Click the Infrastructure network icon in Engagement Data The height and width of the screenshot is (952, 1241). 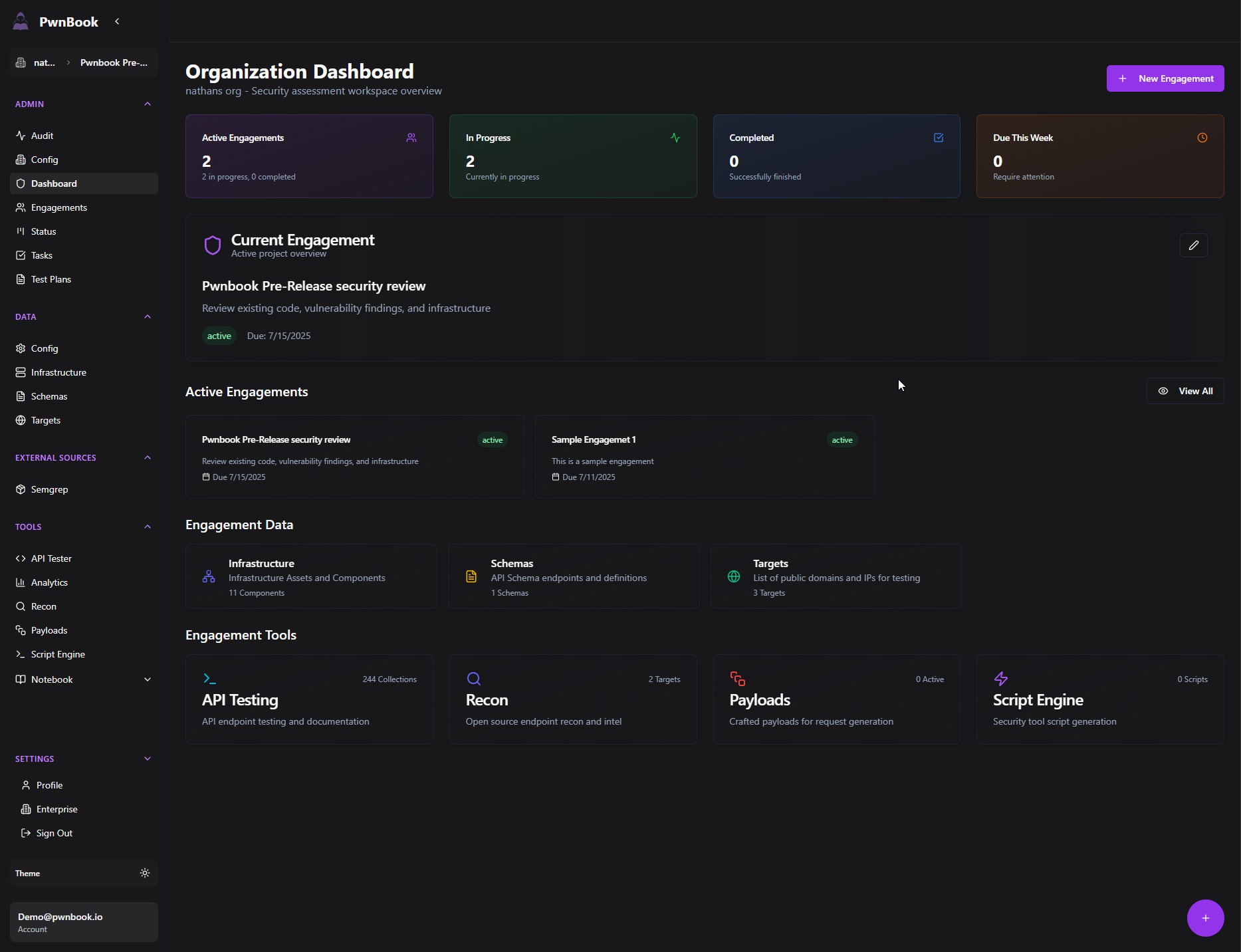(209, 577)
